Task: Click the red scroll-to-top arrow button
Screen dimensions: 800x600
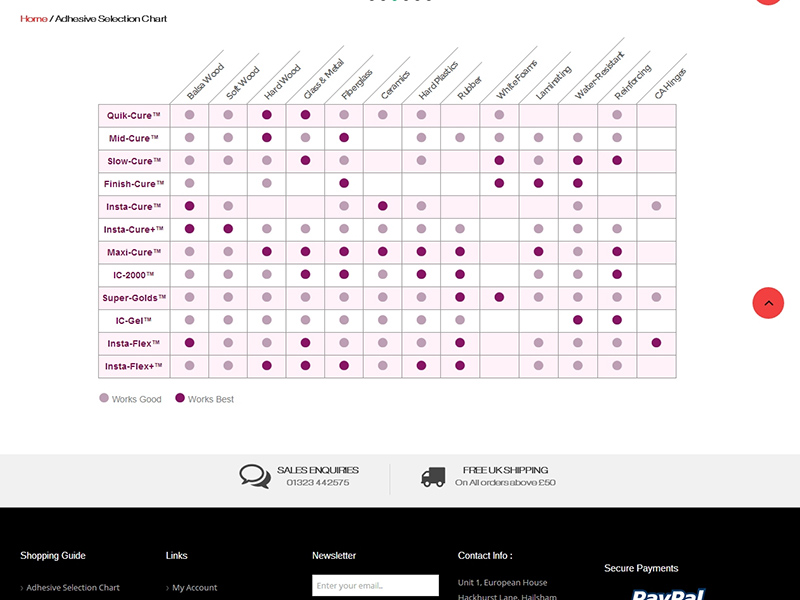Action: coord(768,303)
